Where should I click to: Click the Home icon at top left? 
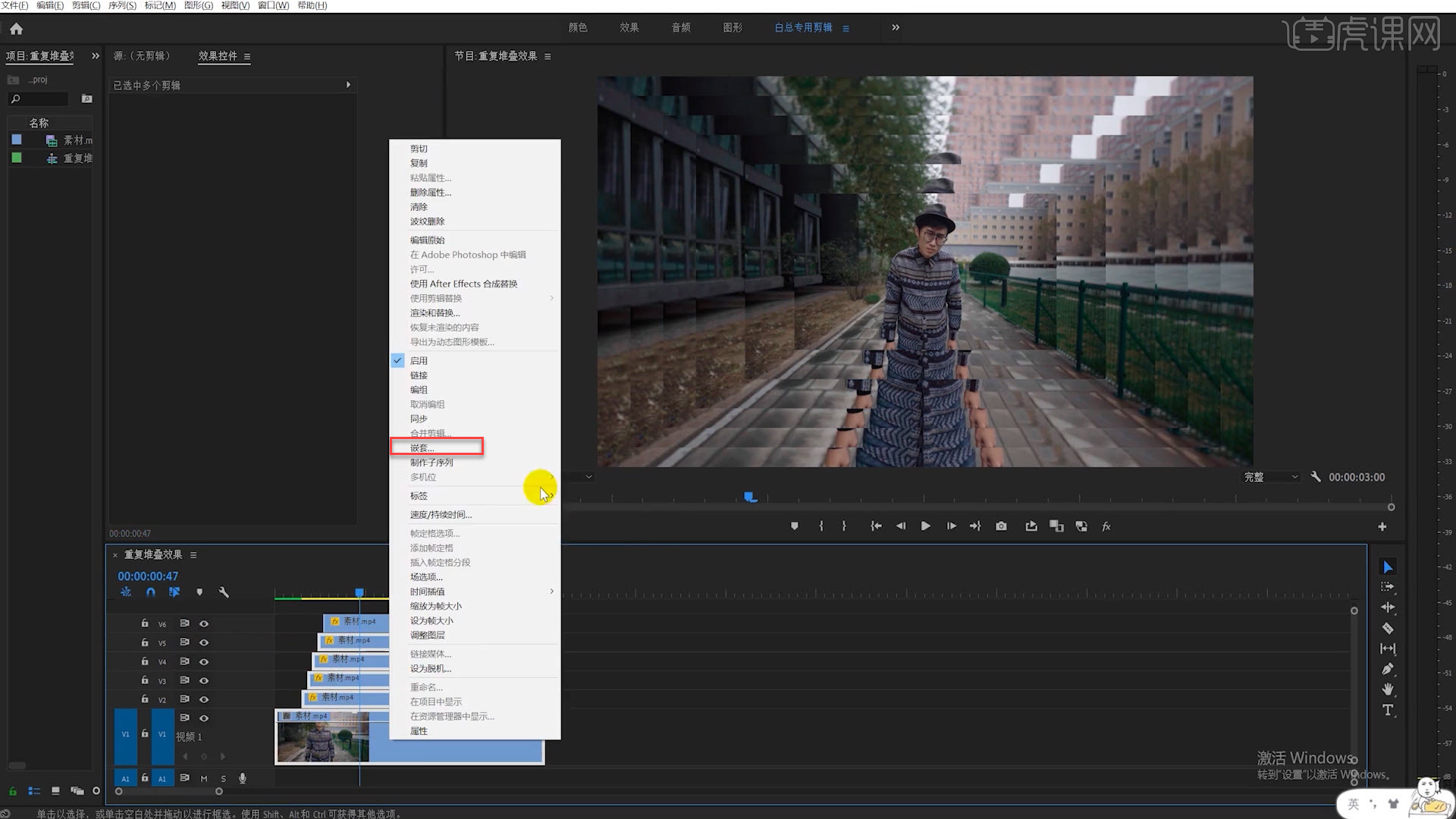coord(17,29)
